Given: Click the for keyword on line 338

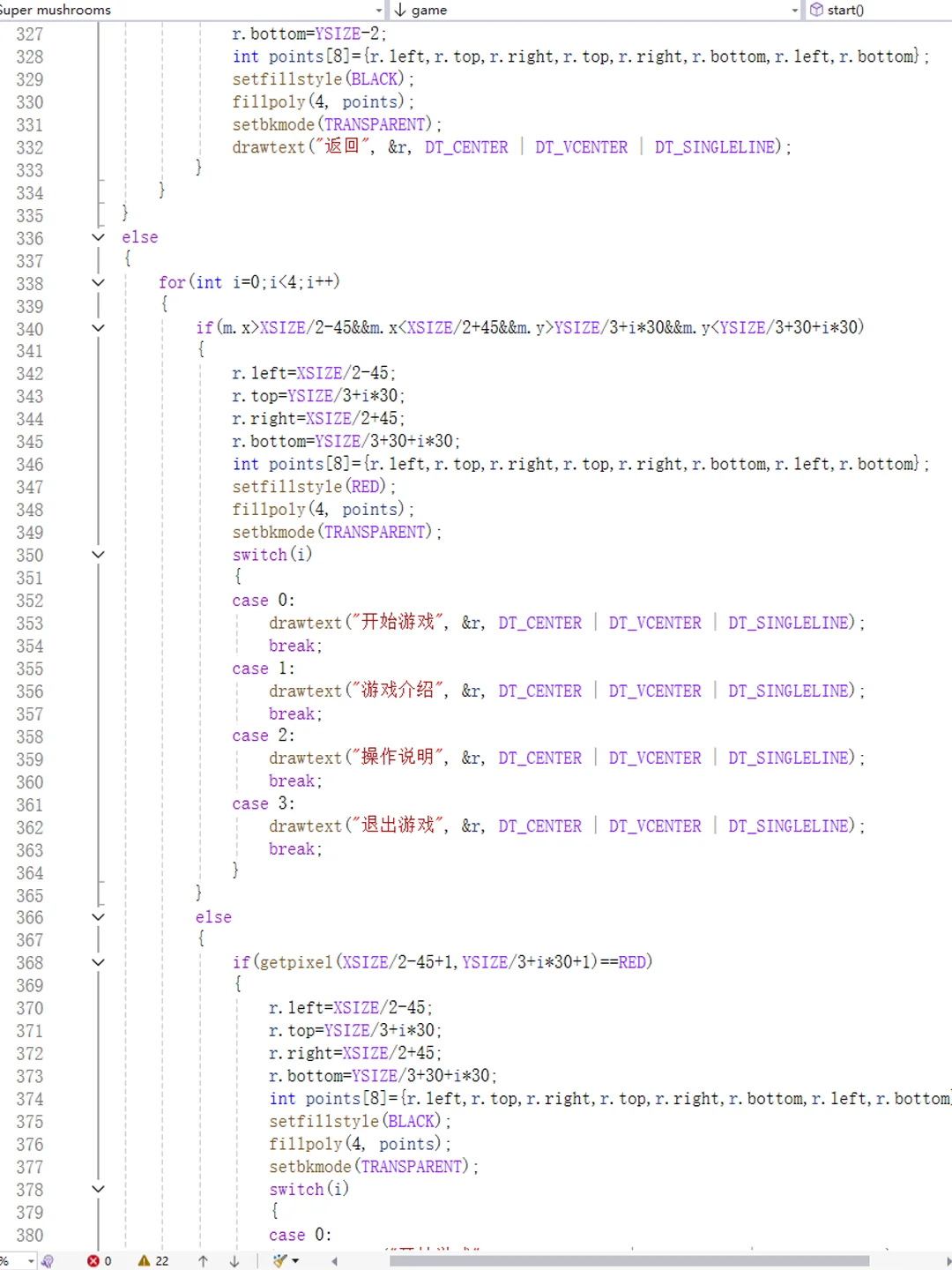Looking at the screenshot, I should pos(172,282).
